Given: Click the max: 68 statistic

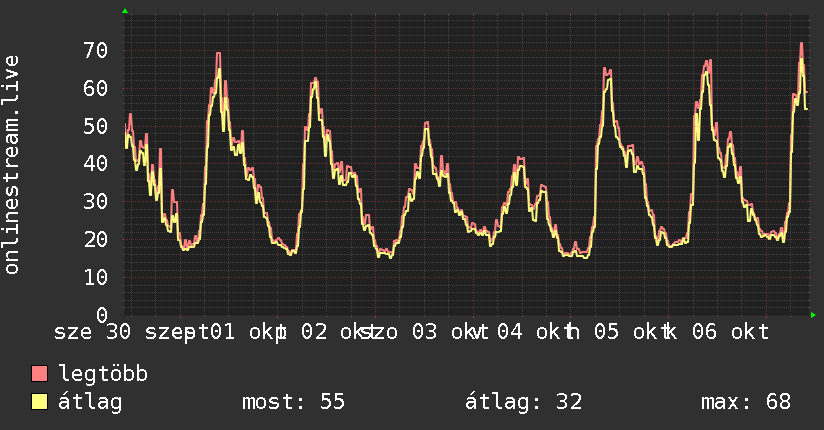Looking at the screenshot, I should click(746, 402).
